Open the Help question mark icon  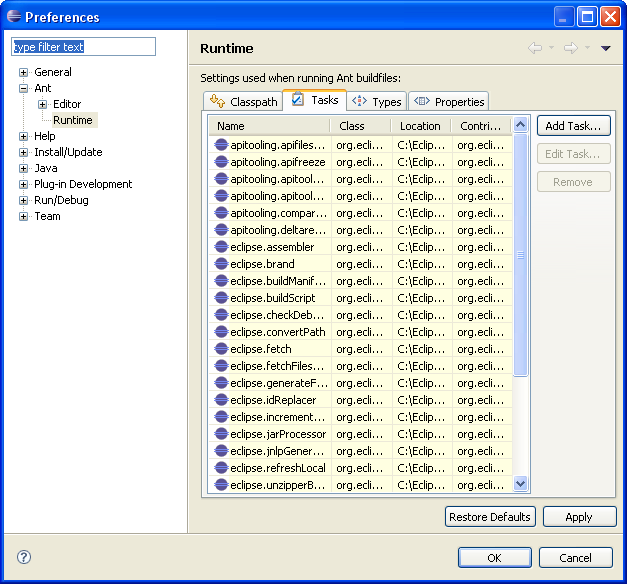[24, 557]
